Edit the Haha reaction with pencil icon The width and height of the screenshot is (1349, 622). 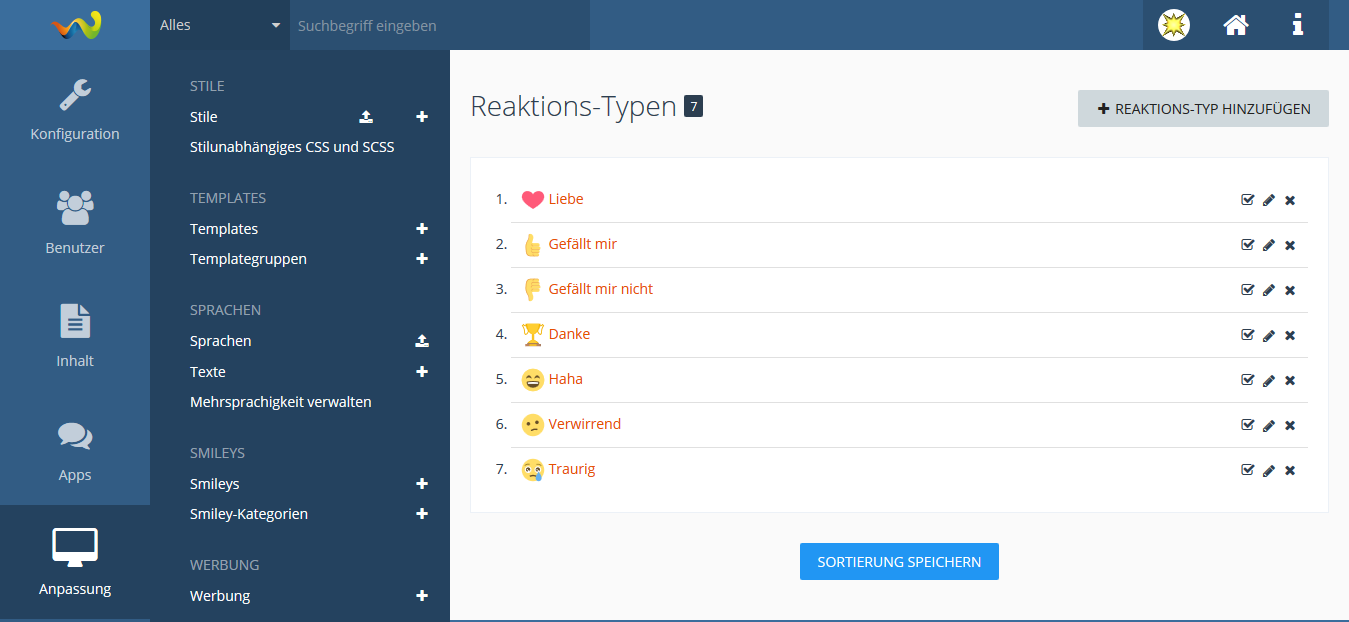1269,380
